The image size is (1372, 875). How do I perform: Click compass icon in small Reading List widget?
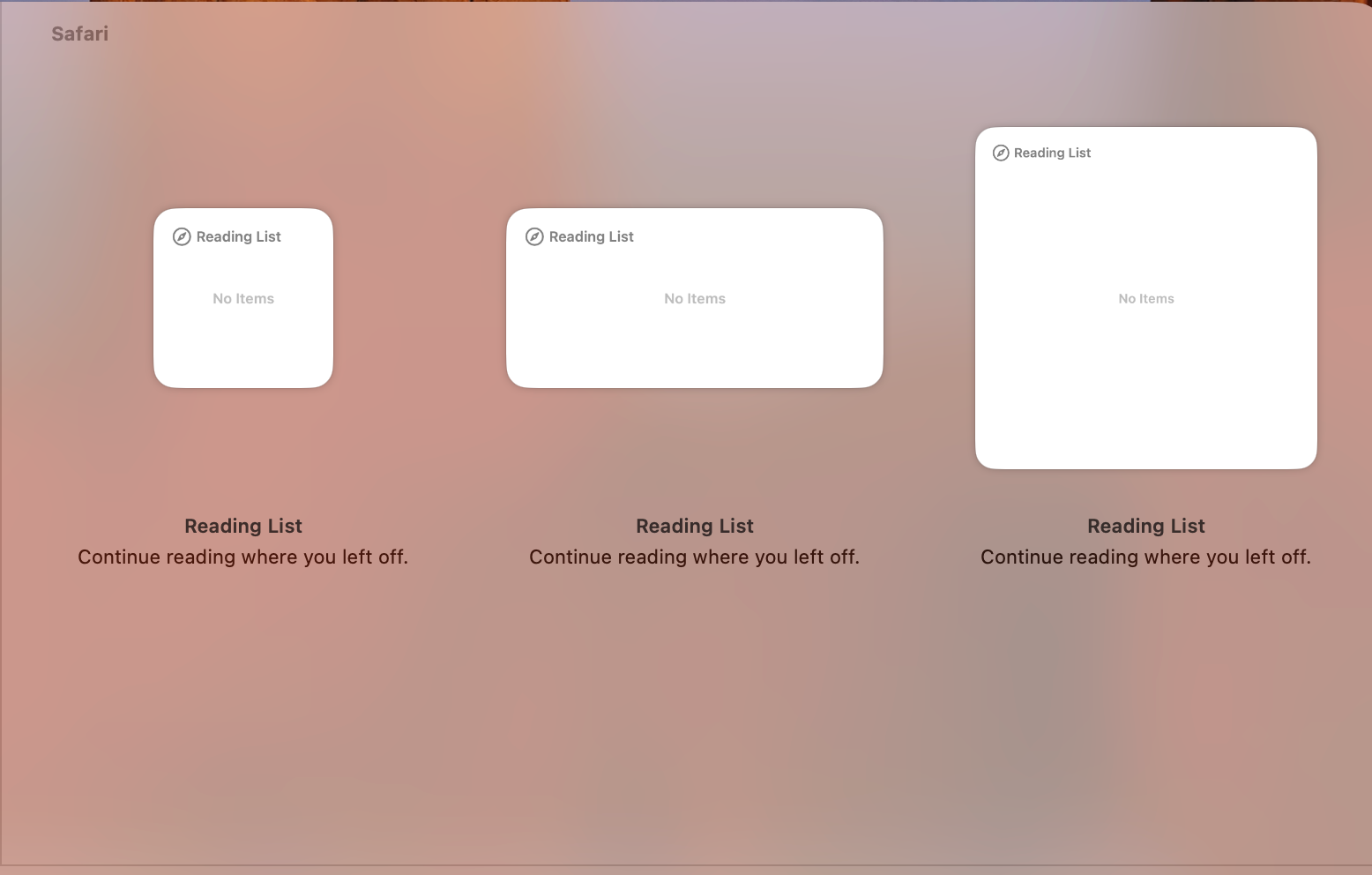point(182,236)
